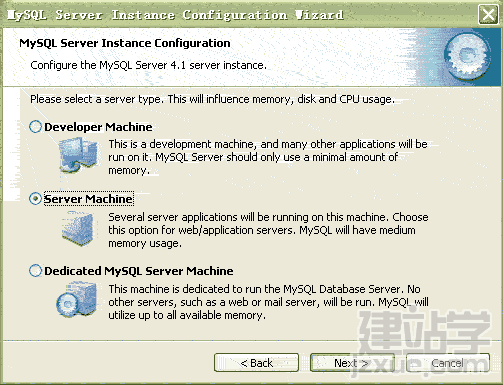Select the Developer Machine radio button

(35, 127)
